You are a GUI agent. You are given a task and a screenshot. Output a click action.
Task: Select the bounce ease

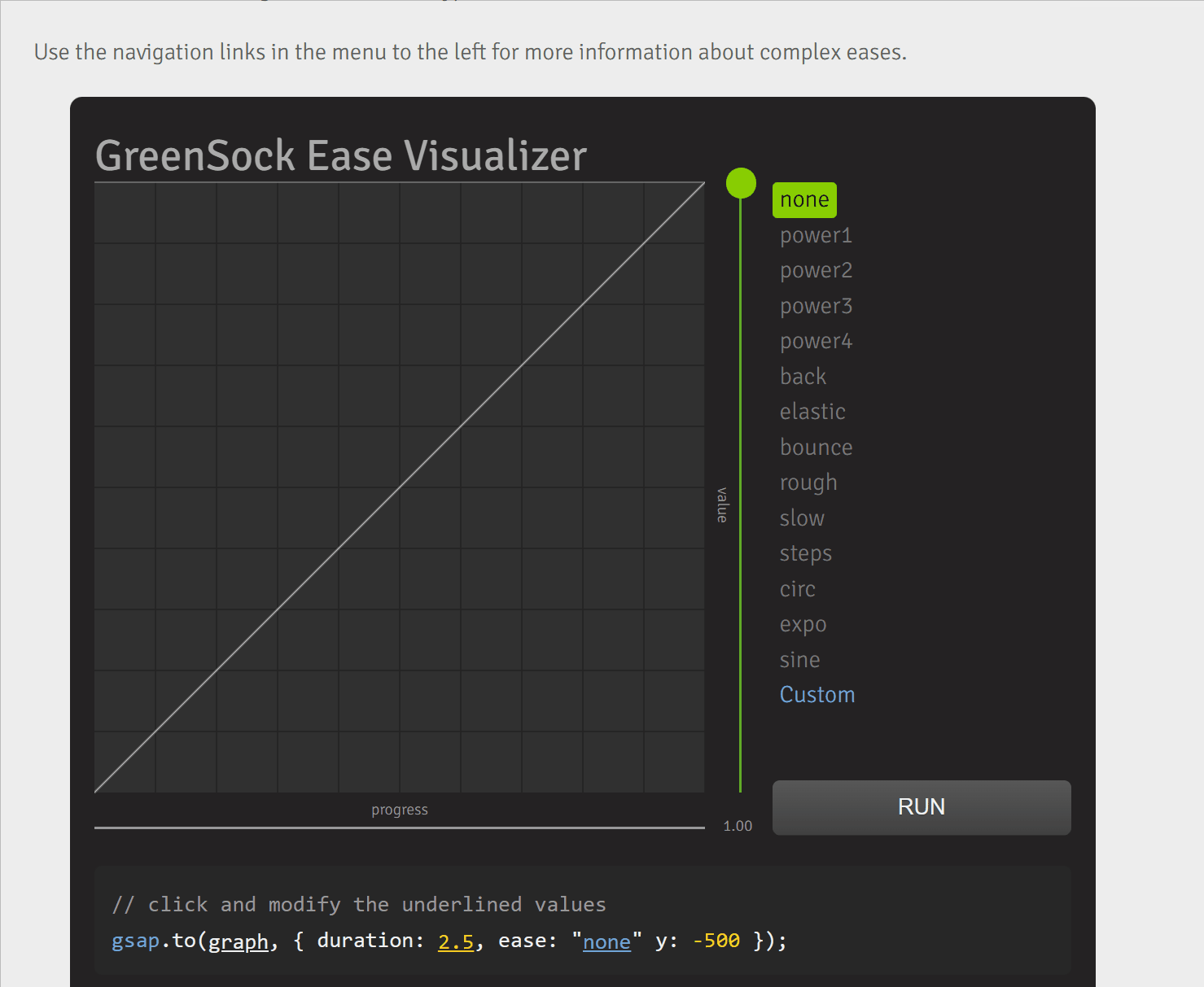816,448
